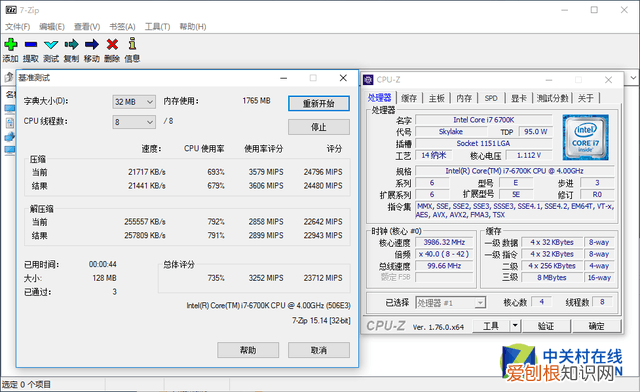Click the Copy (复制) arrow toolbar icon
Viewport: 640px width, 392px height.
click(x=71, y=44)
